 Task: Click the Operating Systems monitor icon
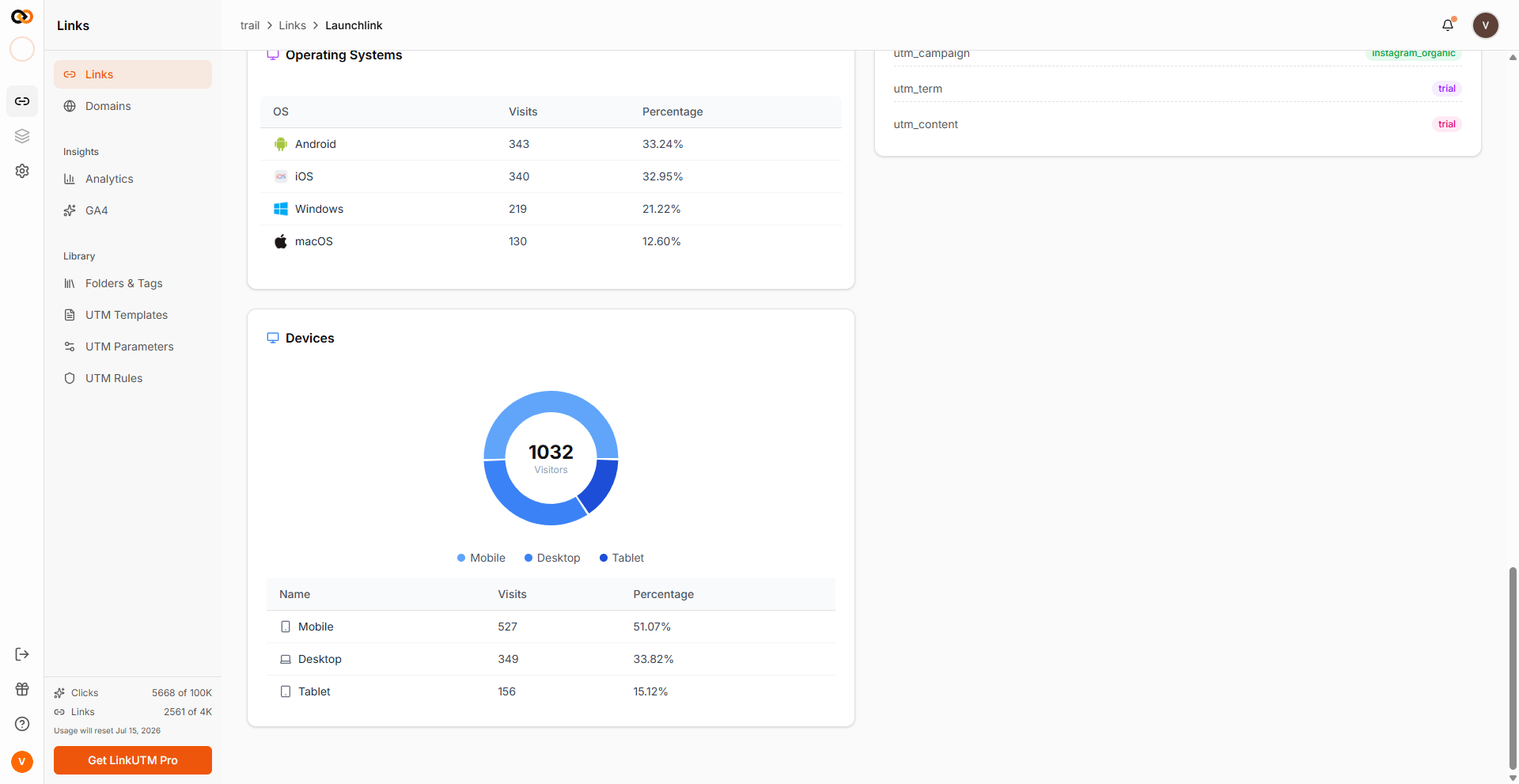[x=273, y=55]
